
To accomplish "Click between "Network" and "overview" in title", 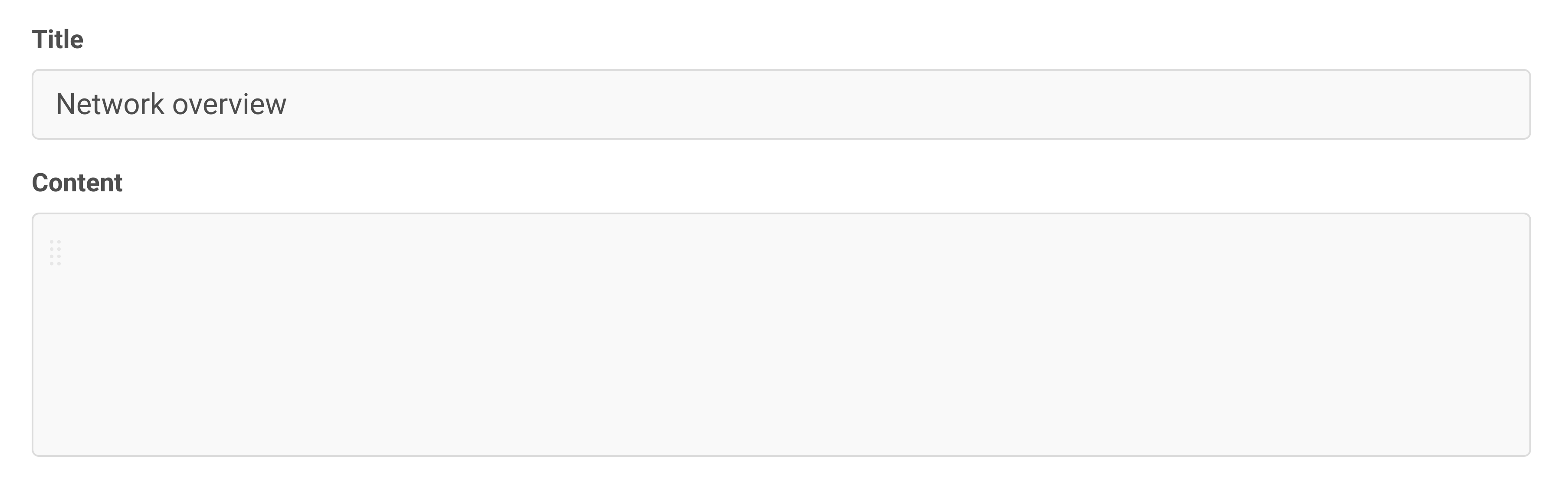I will point(169,104).
